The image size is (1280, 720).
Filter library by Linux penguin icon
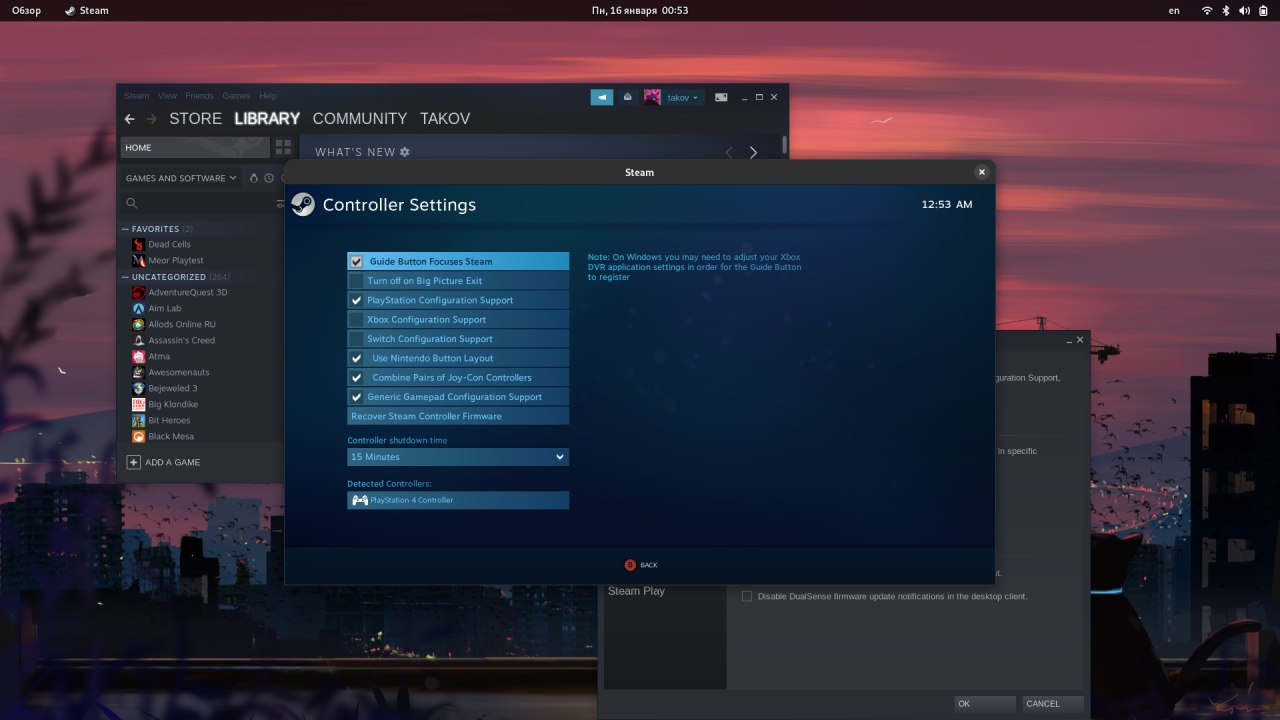pyautogui.click(x=254, y=178)
